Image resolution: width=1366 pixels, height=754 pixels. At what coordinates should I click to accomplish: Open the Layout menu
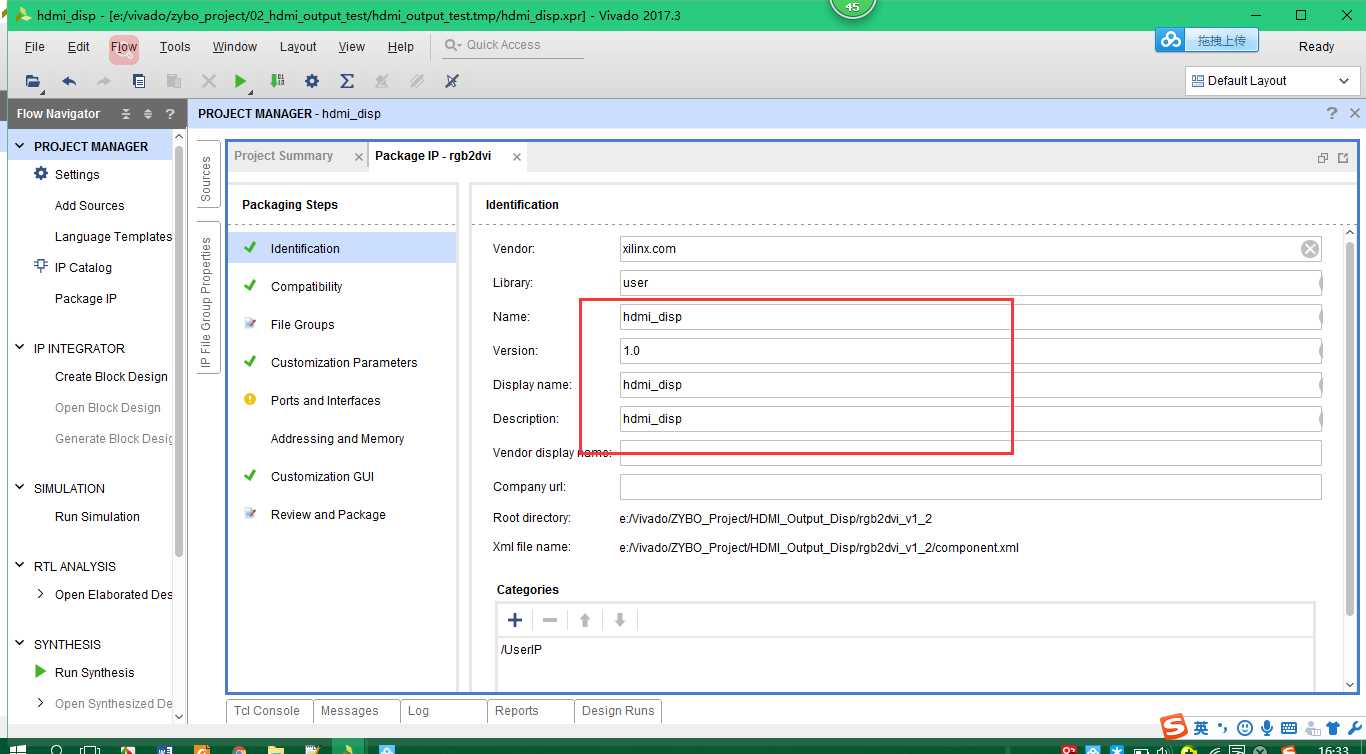point(298,47)
